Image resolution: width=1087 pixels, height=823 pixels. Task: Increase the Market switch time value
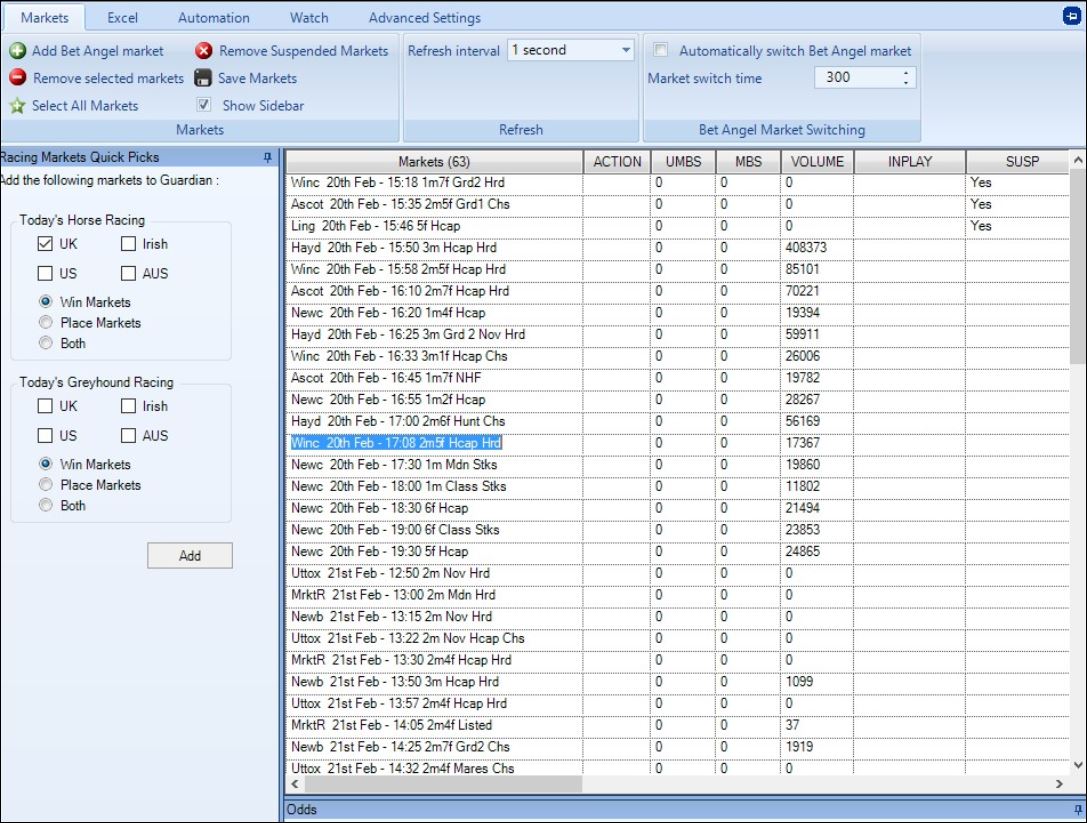tap(905, 72)
